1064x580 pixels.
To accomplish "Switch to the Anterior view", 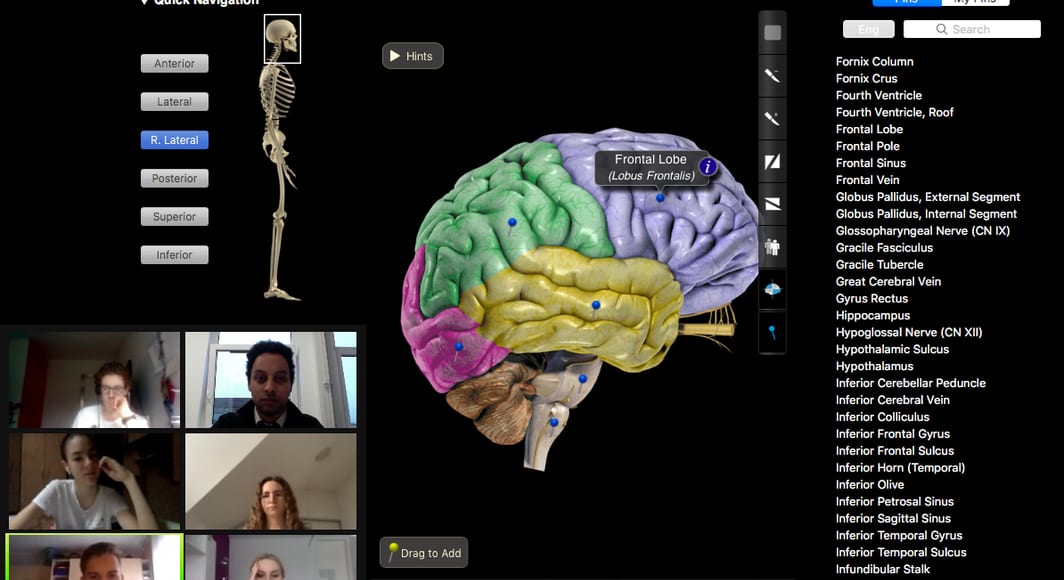I will point(174,64).
